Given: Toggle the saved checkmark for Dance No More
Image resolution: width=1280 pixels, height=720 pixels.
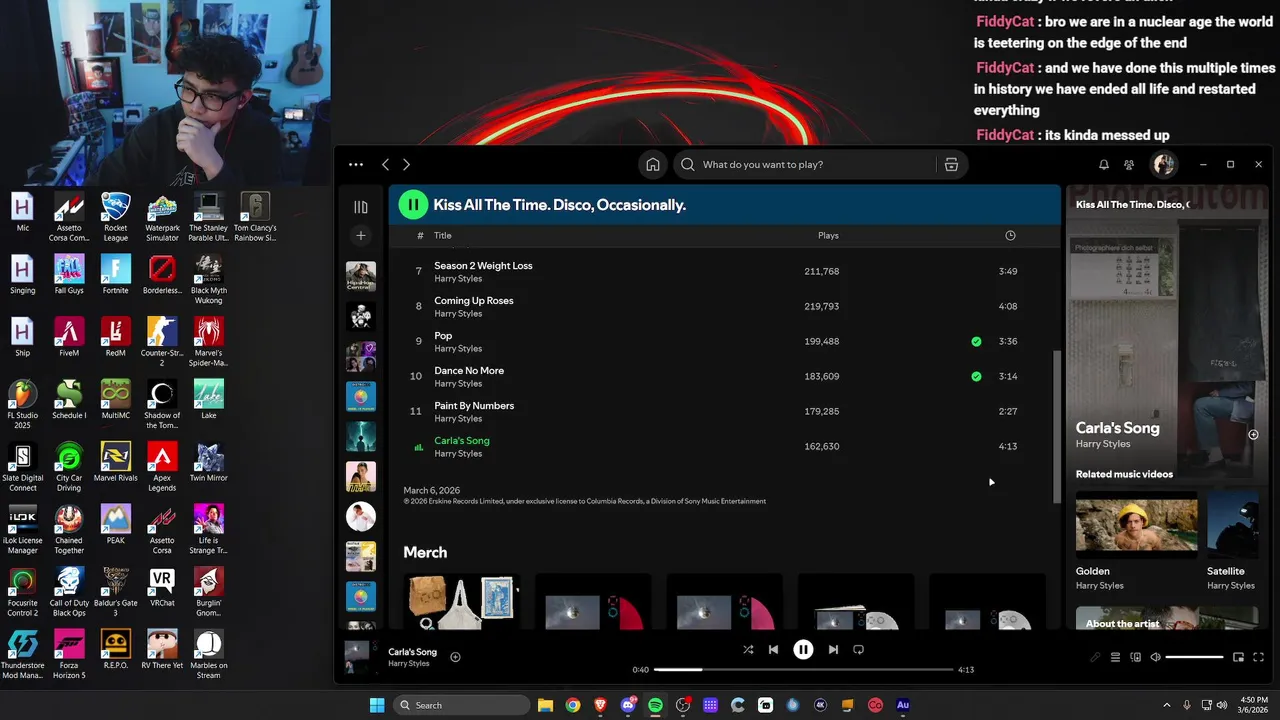Looking at the screenshot, I should tap(976, 377).
